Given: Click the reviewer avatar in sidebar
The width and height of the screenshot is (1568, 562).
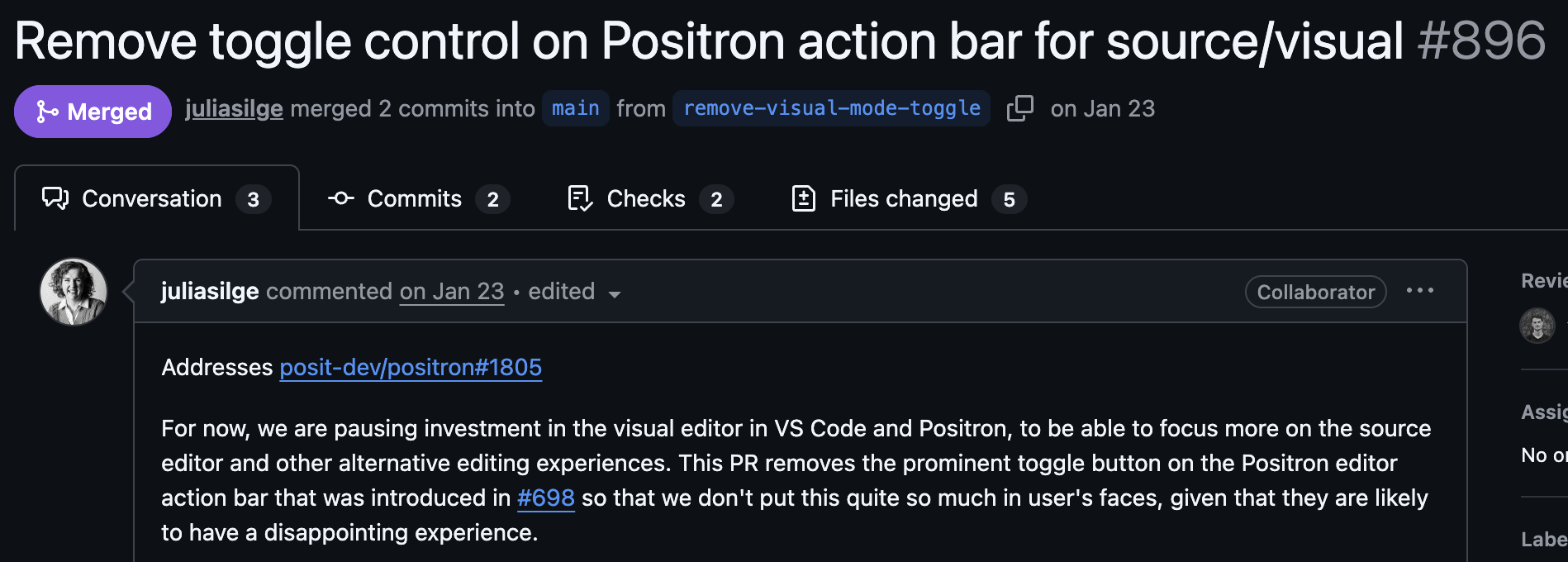Looking at the screenshot, I should (x=1537, y=325).
